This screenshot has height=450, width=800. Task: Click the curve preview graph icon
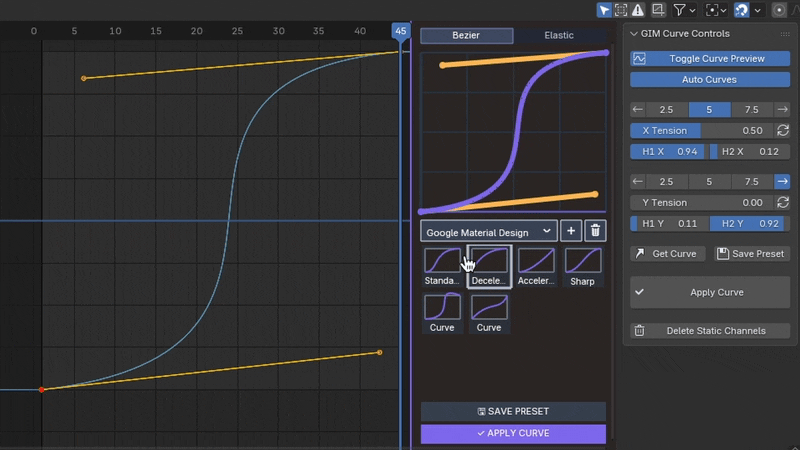(639, 59)
